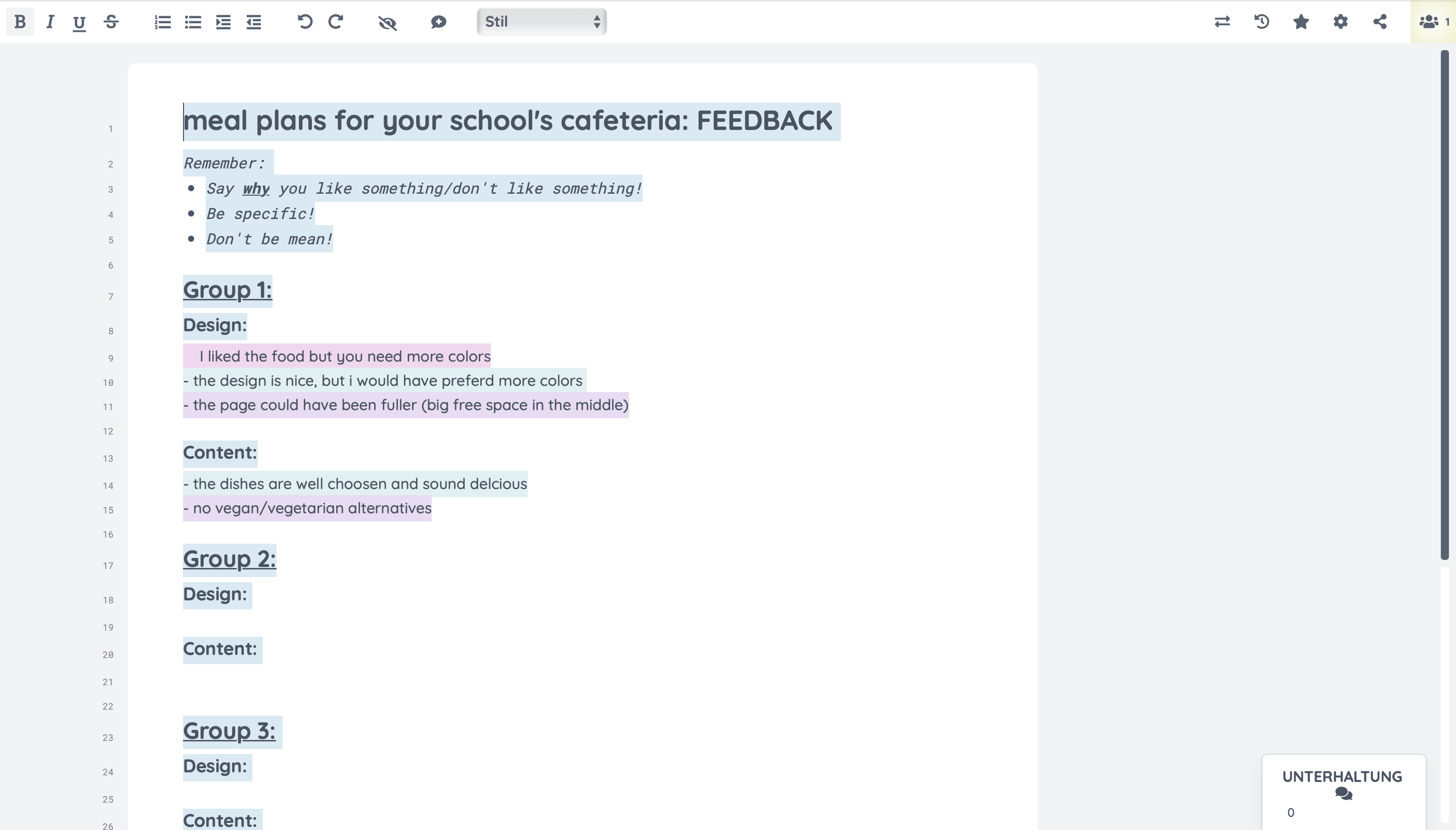Open import/export arrows menu
The height and width of the screenshot is (830, 1456).
point(1222,22)
